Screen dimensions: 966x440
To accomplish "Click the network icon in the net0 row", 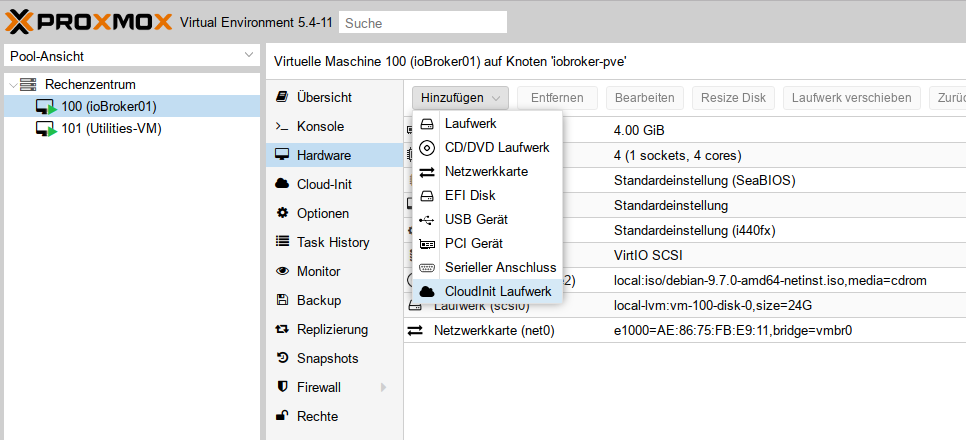I will tap(415, 331).
